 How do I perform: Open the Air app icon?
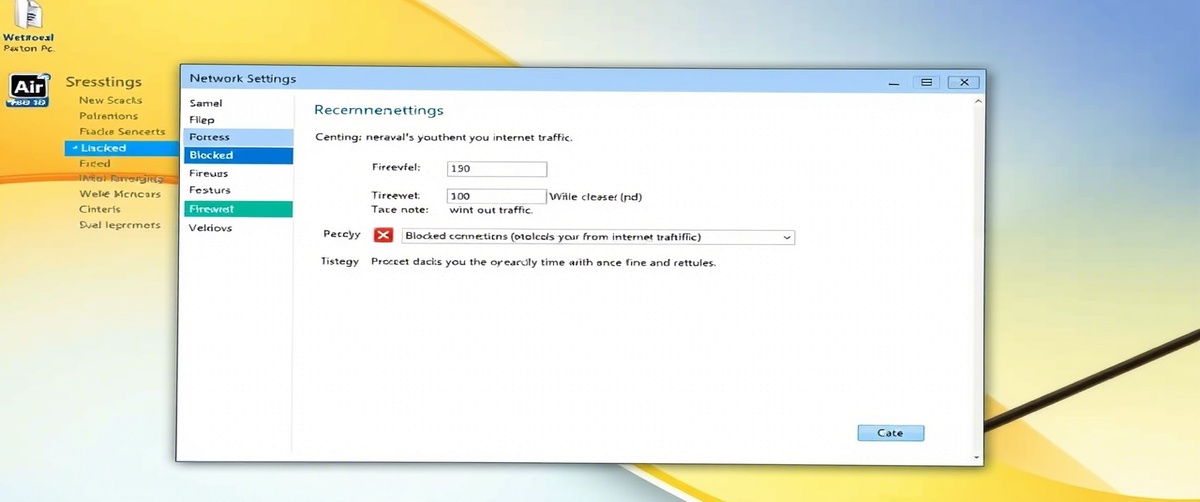[x=27, y=90]
